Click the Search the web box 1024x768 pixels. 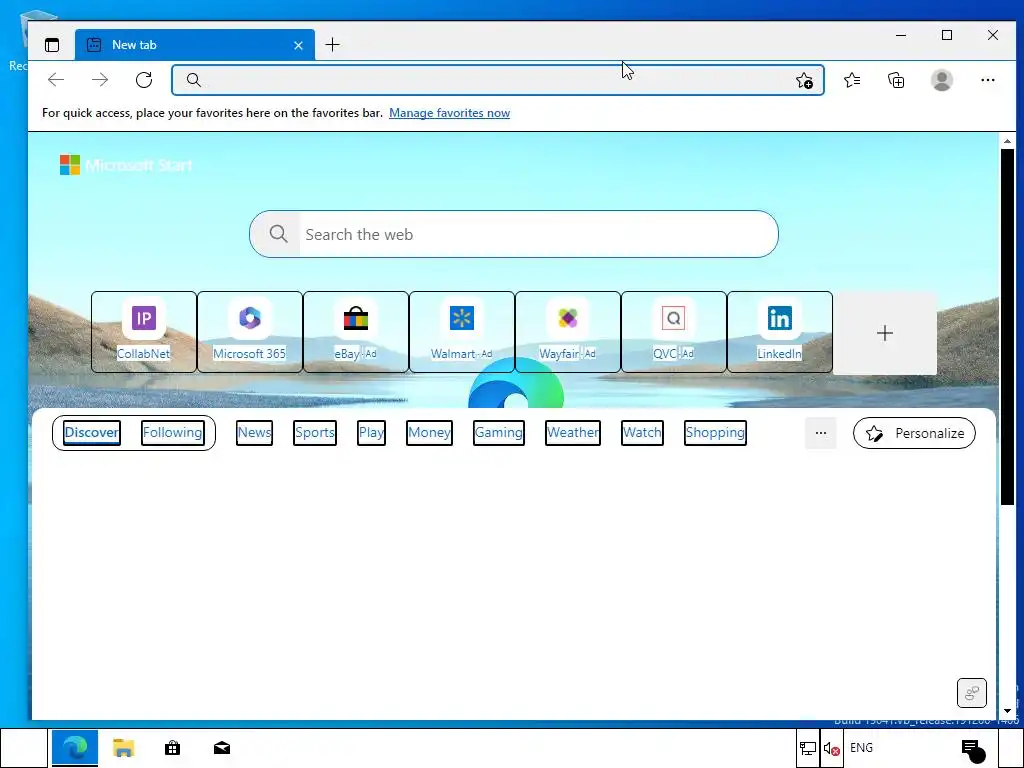tap(514, 234)
